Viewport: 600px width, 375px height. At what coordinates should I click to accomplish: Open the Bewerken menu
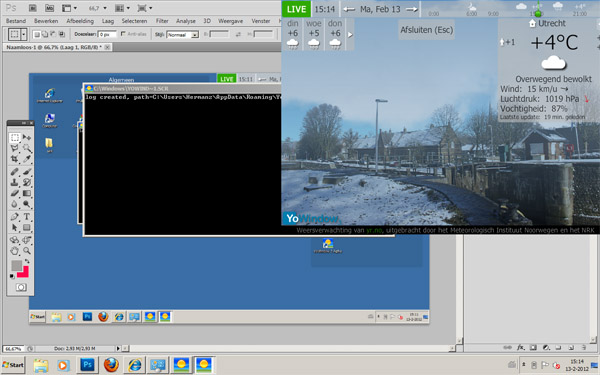click(x=46, y=21)
